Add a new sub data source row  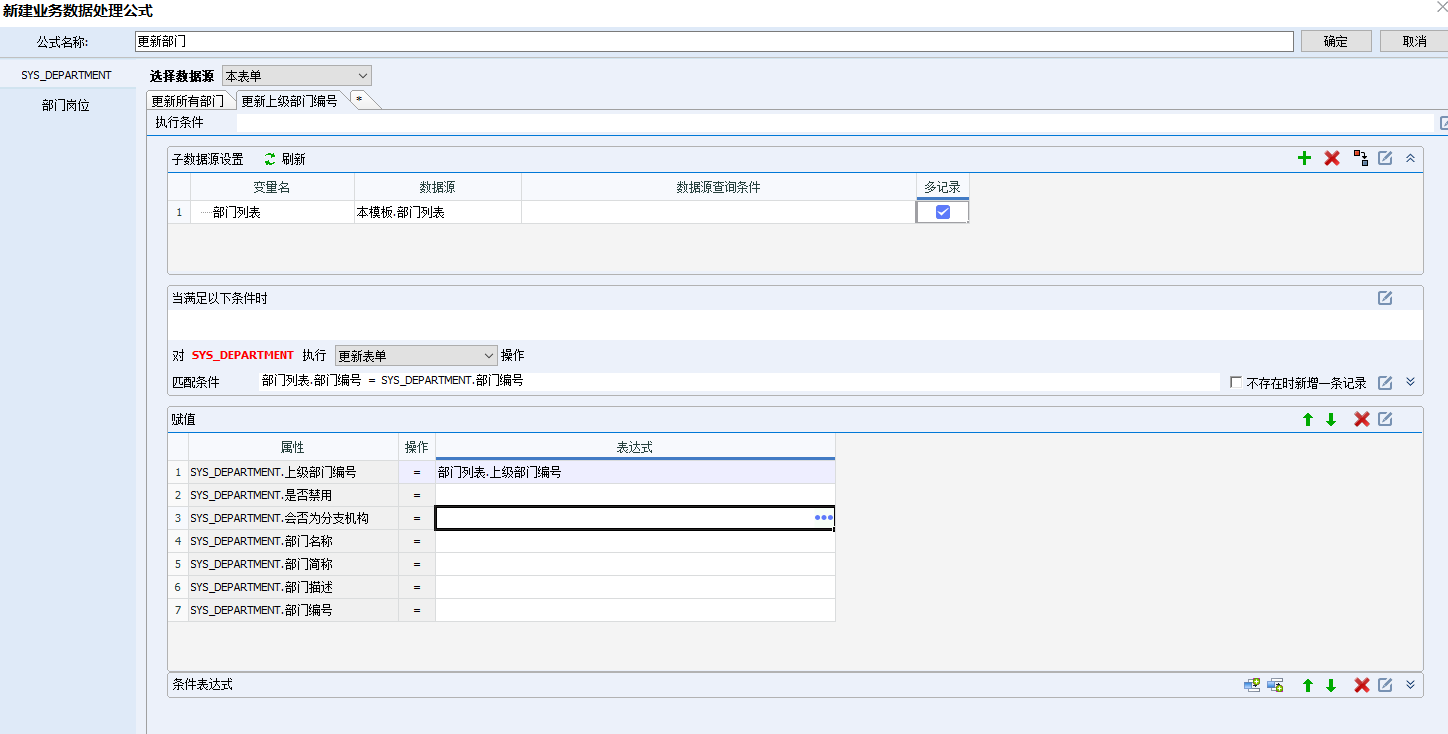click(1304, 158)
